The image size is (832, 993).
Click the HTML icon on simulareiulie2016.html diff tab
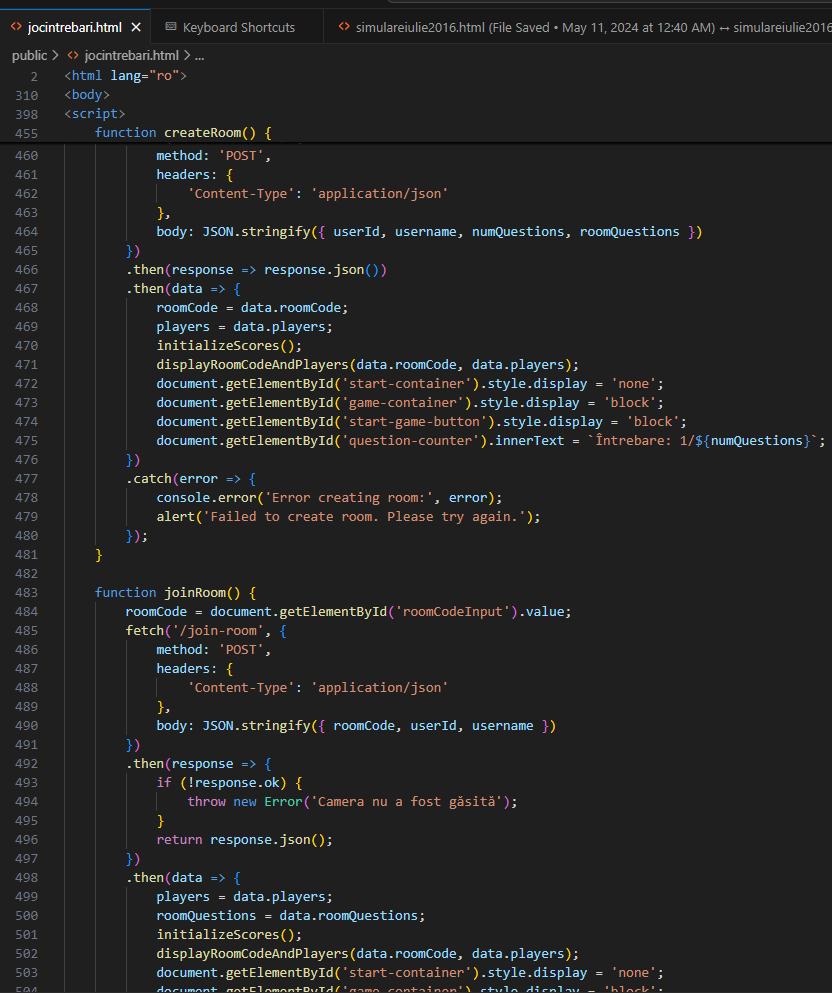click(345, 27)
